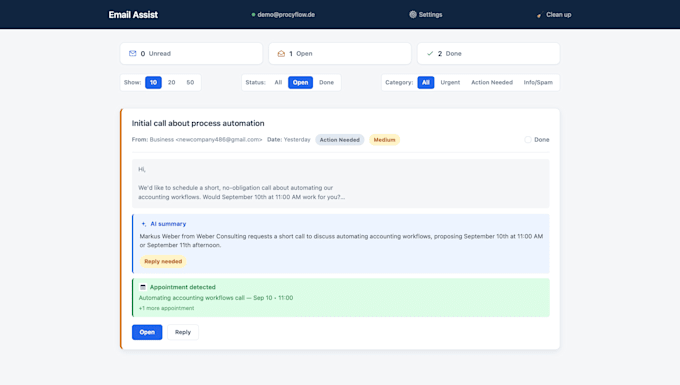This screenshot has width=680, height=385.
Task: Filter Category by Info/Spam
Action: point(538,82)
